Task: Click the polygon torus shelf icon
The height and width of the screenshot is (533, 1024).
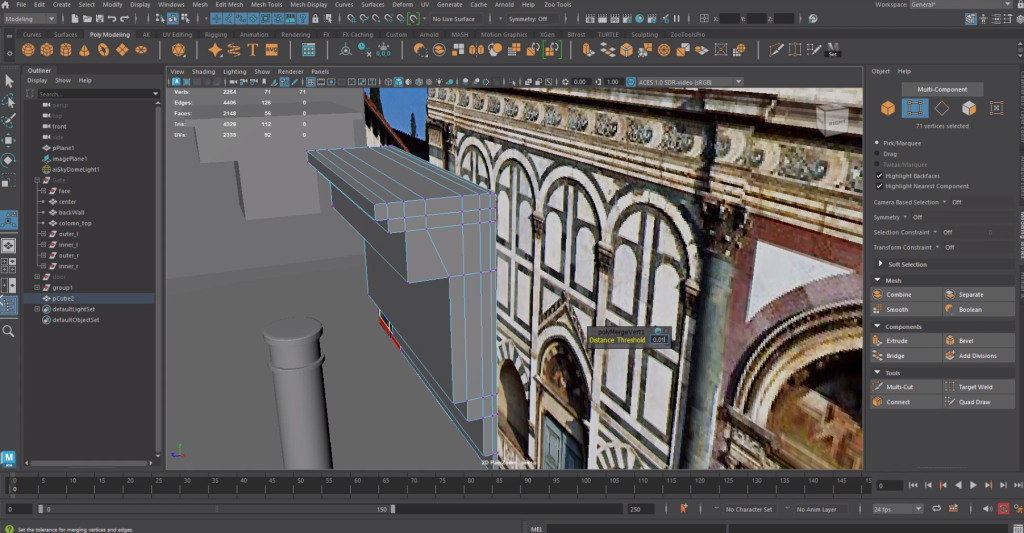Action: [x=103, y=50]
